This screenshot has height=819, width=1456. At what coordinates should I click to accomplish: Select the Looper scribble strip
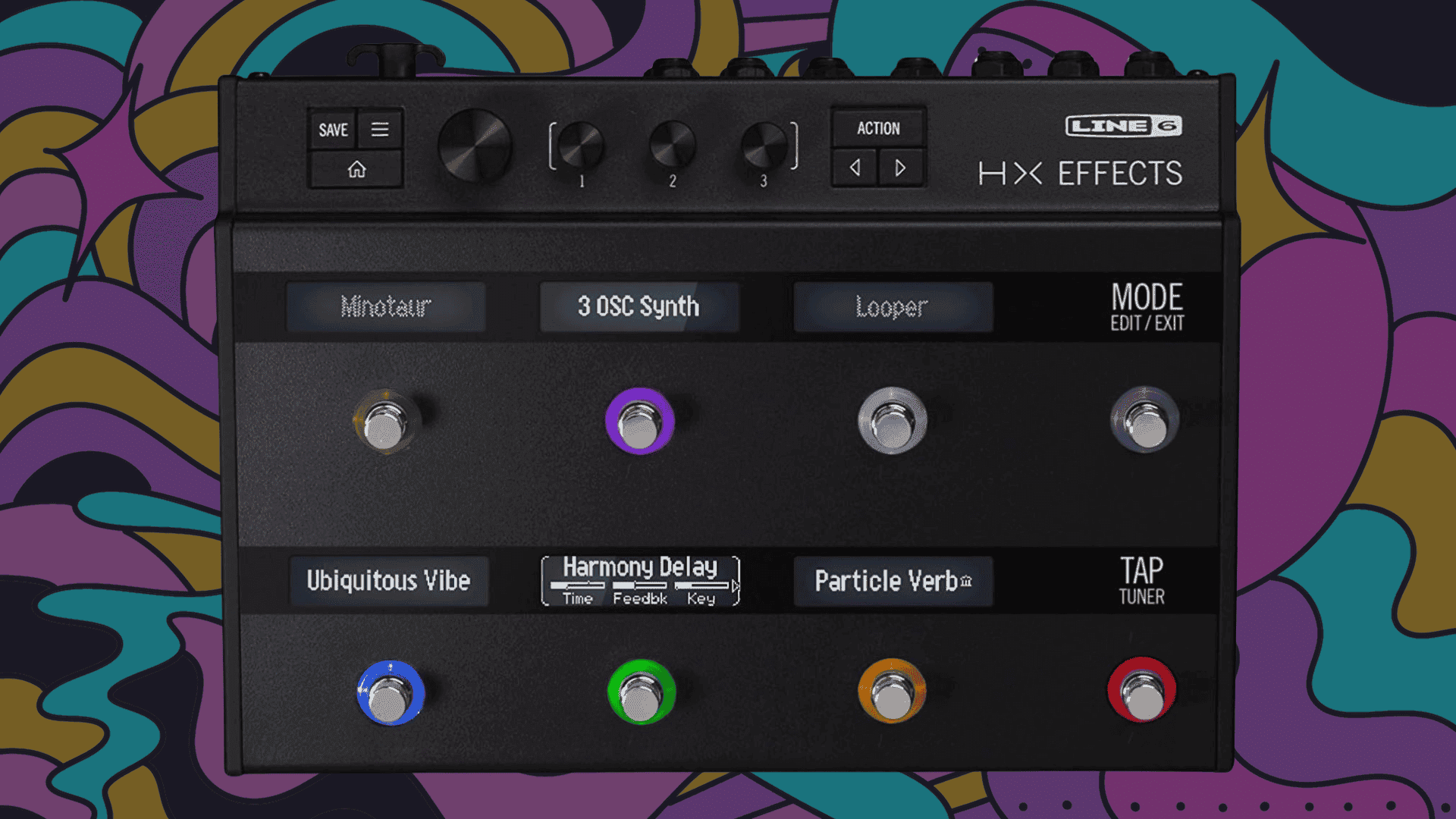[893, 307]
